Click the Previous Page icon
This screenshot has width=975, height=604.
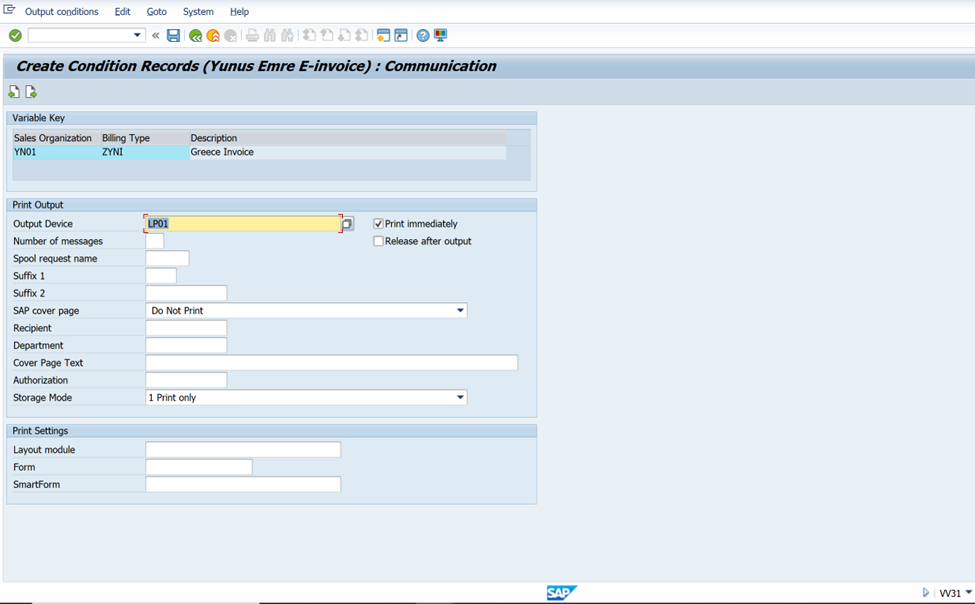pyautogui.click(x=326, y=35)
